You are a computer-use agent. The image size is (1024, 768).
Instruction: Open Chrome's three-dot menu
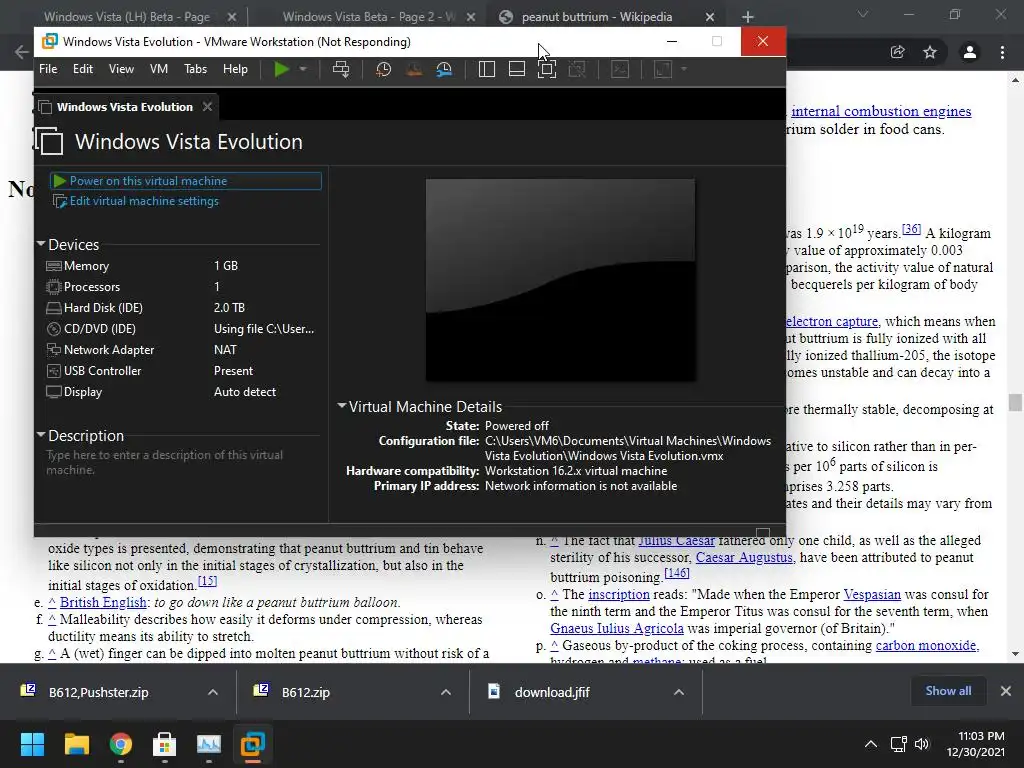coord(1002,52)
